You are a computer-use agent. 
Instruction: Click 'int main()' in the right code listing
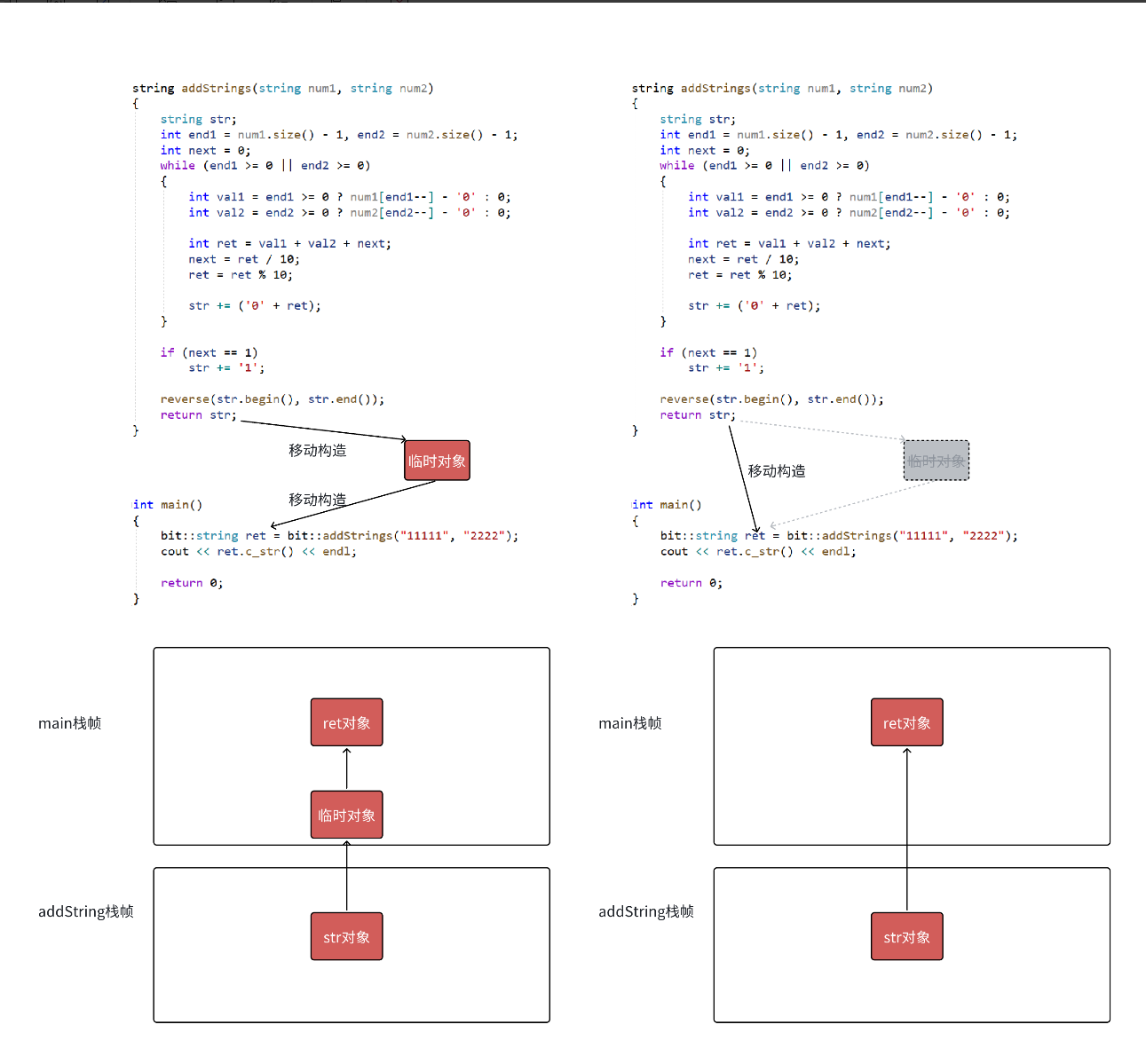pyautogui.click(x=667, y=504)
